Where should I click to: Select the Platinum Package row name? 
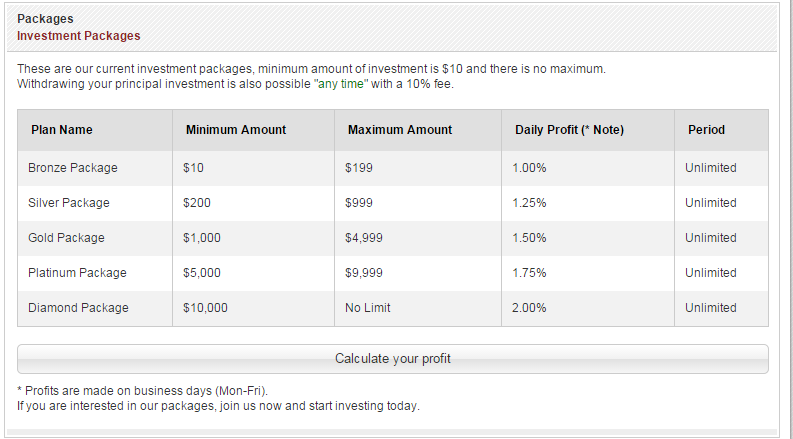coord(77,273)
